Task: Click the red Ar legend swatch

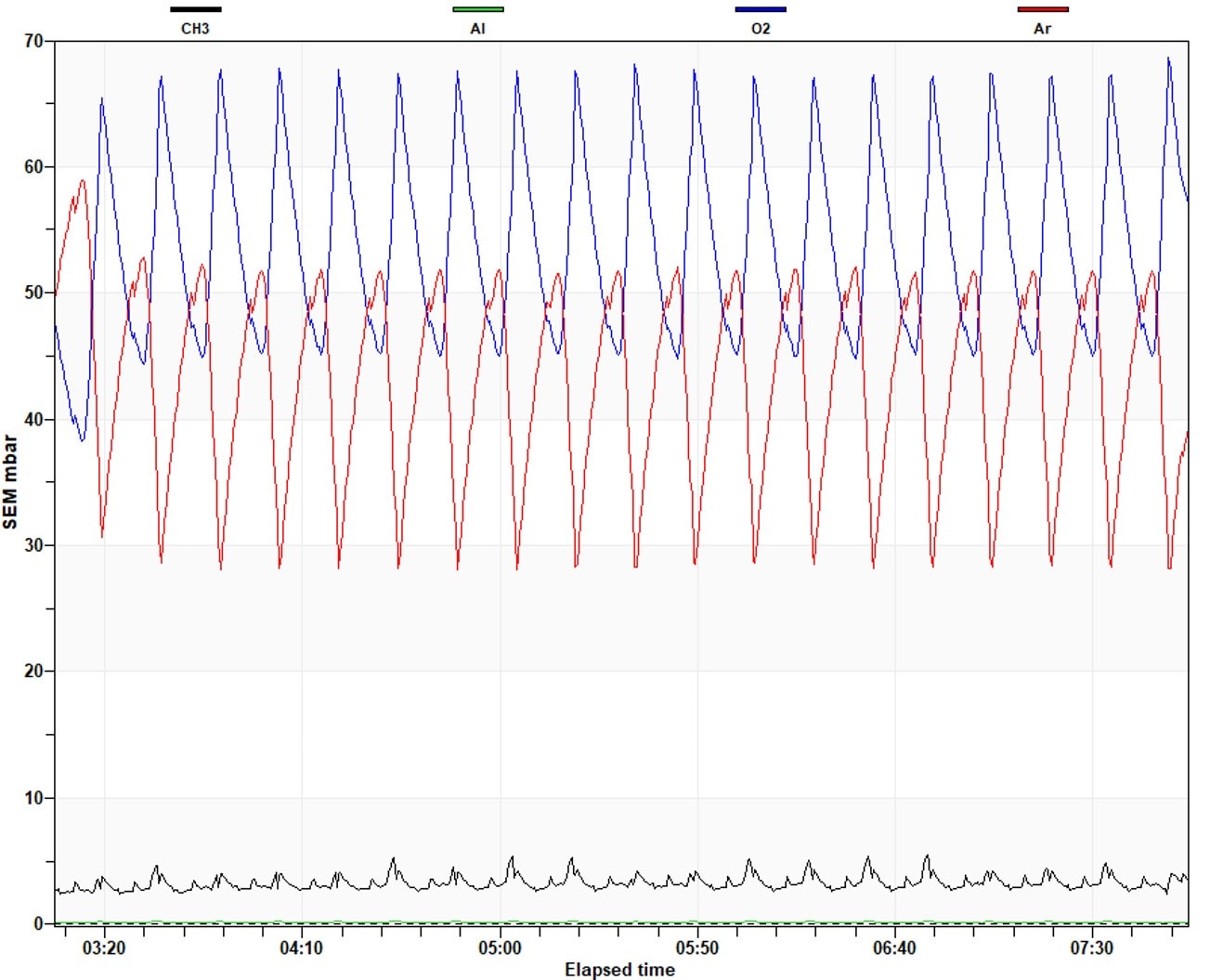Action: 1043,9
